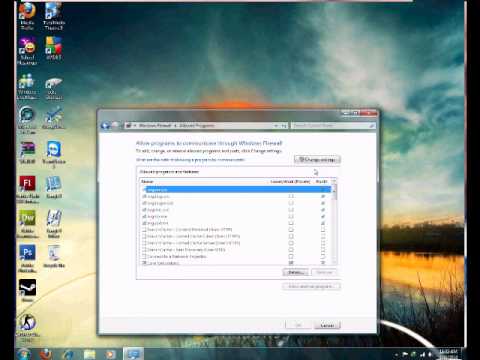Open the Counter-Strike desktop icon
The height and width of the screenshot is (360, 480).
[27, 327]
